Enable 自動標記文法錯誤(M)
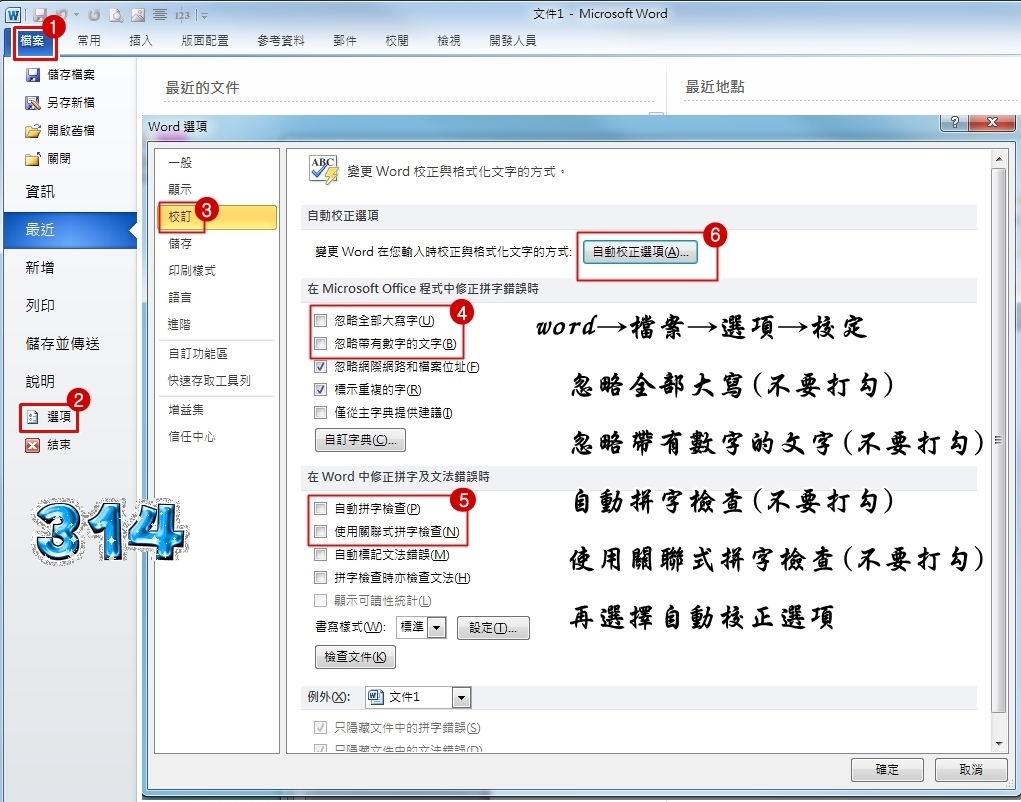This screenshot has width=1021, height=802. point(320,555)
